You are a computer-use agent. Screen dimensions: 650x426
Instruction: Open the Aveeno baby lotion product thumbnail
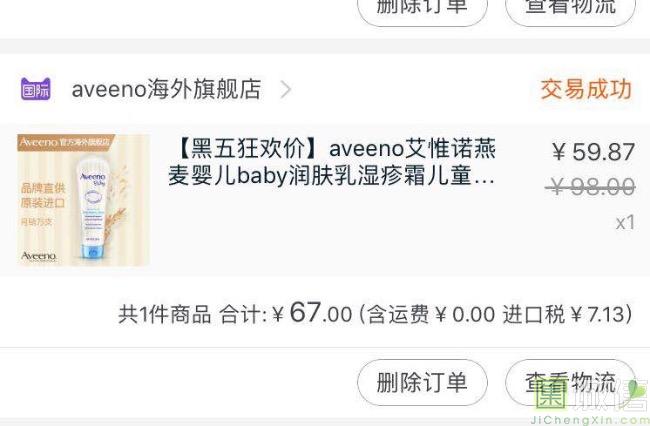(83, 200)
